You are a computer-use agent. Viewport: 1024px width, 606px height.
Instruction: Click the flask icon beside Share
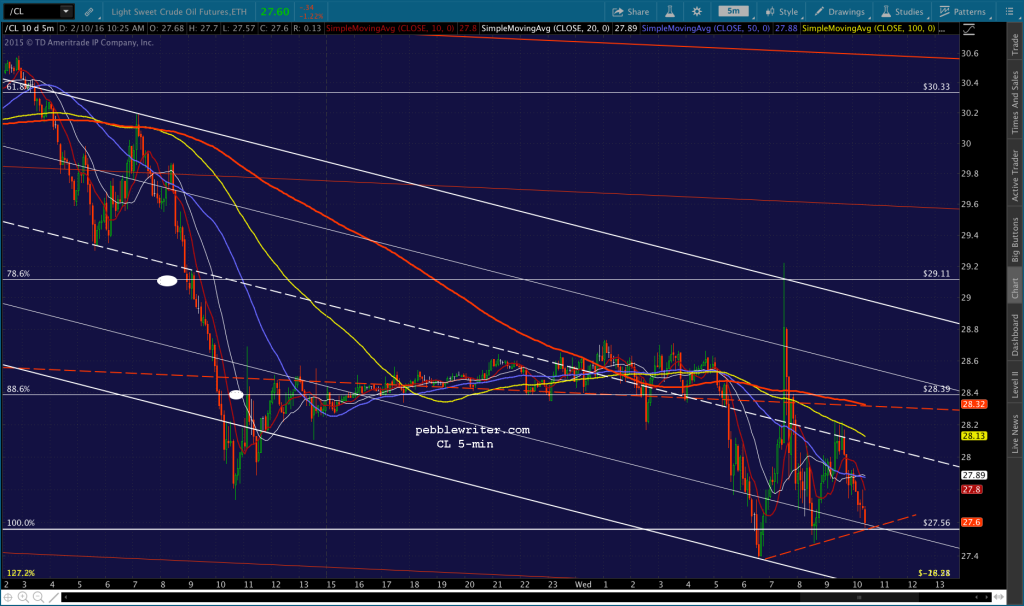pyautogui.click(x=669, y=12)
